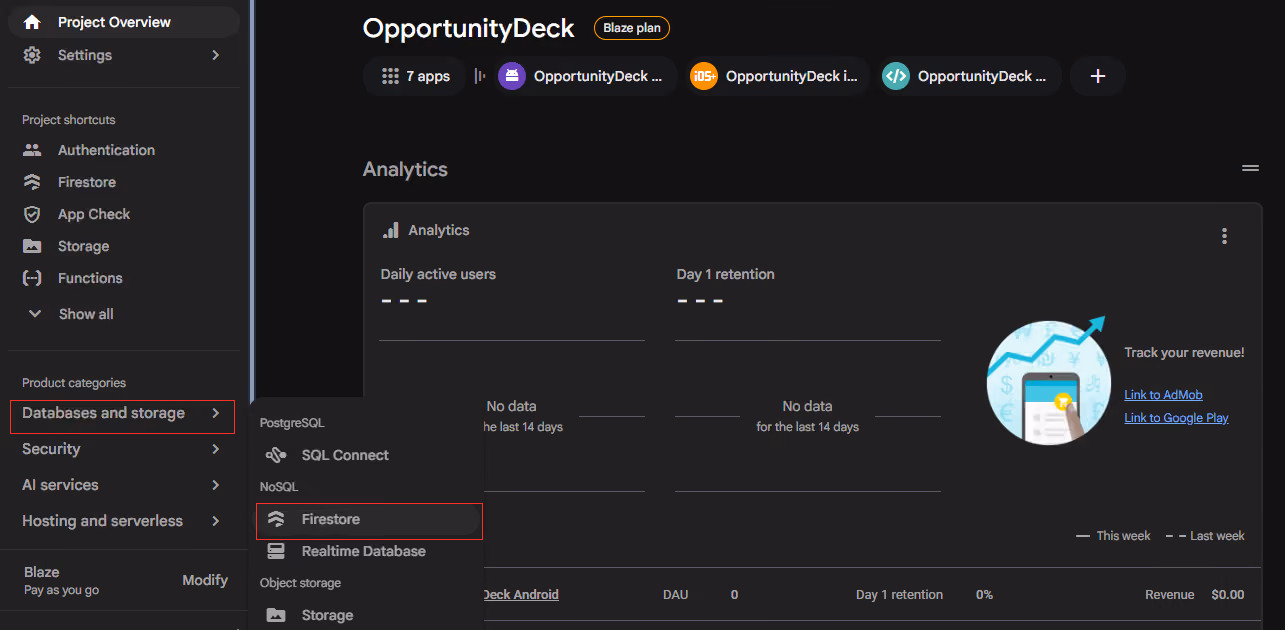Add a new app with plus button
Screen dimensions: 1285x630
click(1098, 76)
